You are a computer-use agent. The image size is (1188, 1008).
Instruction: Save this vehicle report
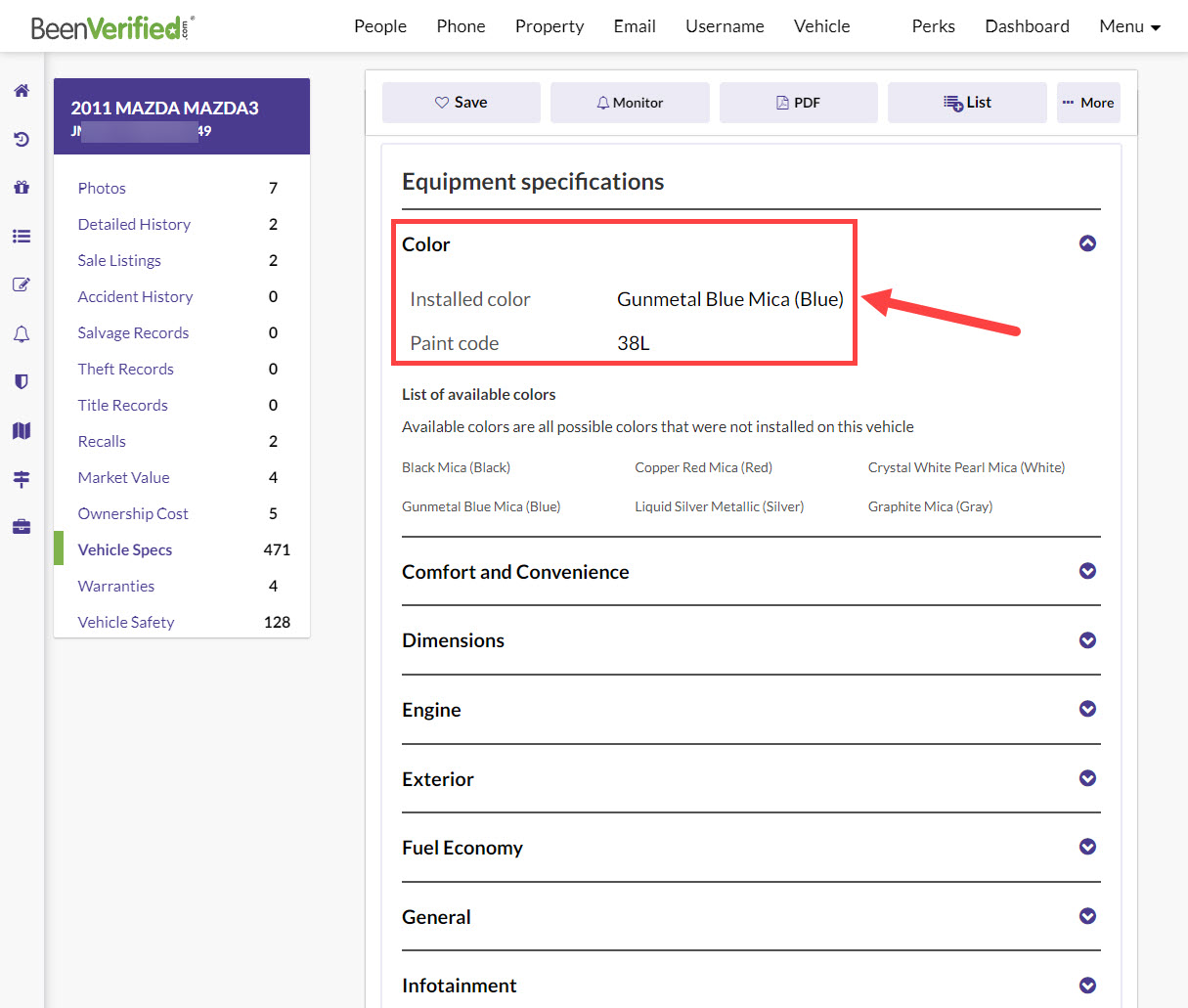pos(462,103)
